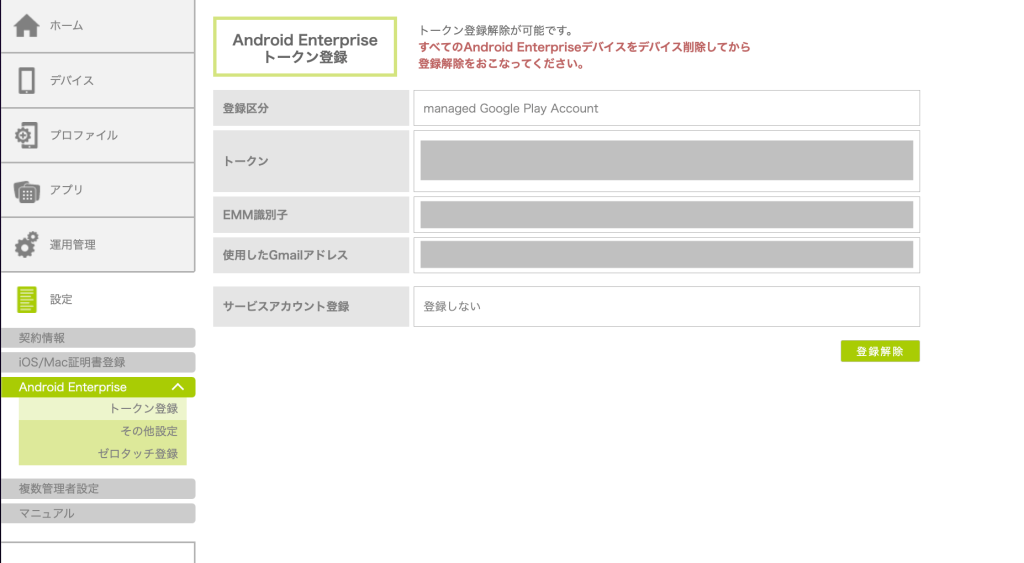Click the masked EMM識別子 value field

(666, 215)
